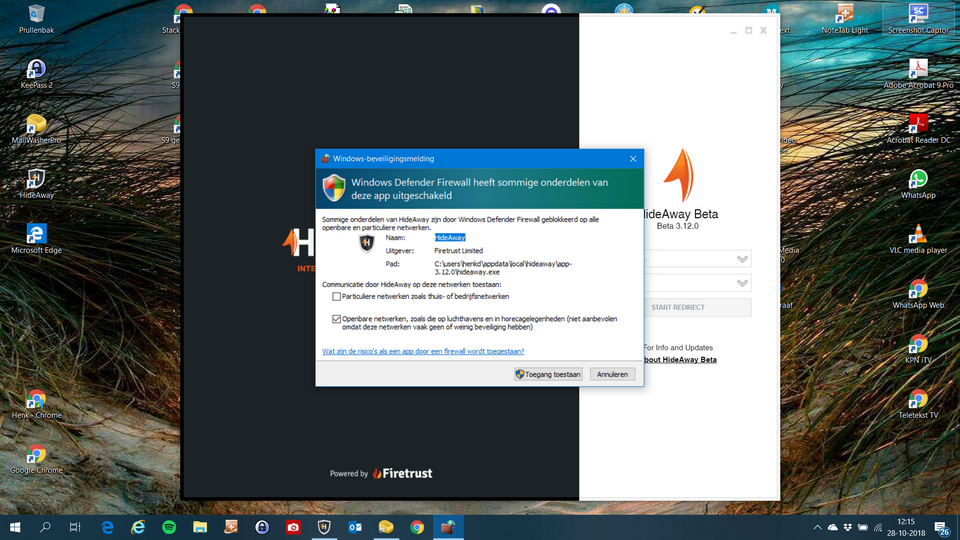
Task: Open Screenshot Captor desktop shortcut
Action: 918,18
